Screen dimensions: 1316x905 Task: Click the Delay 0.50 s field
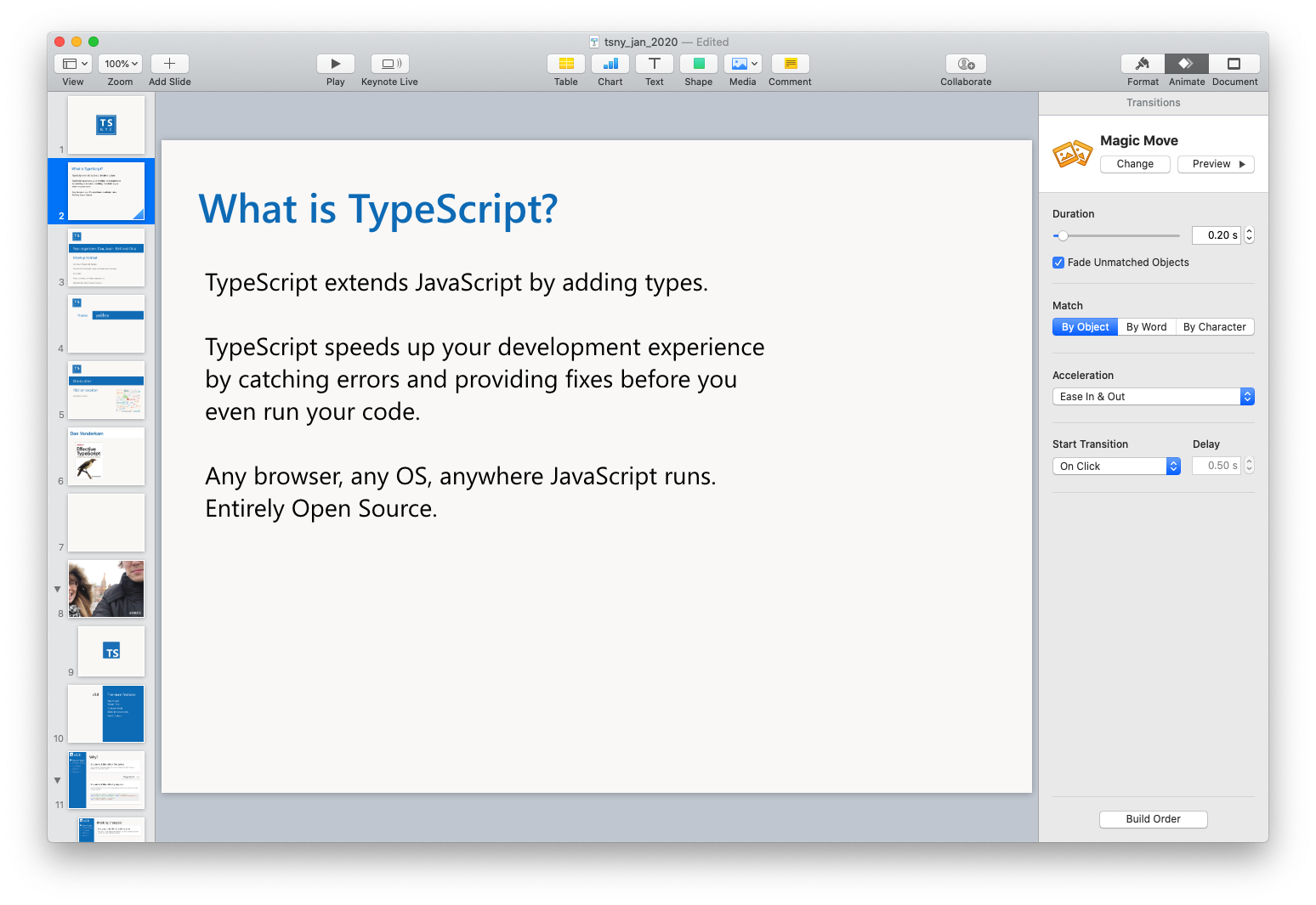1217,466
